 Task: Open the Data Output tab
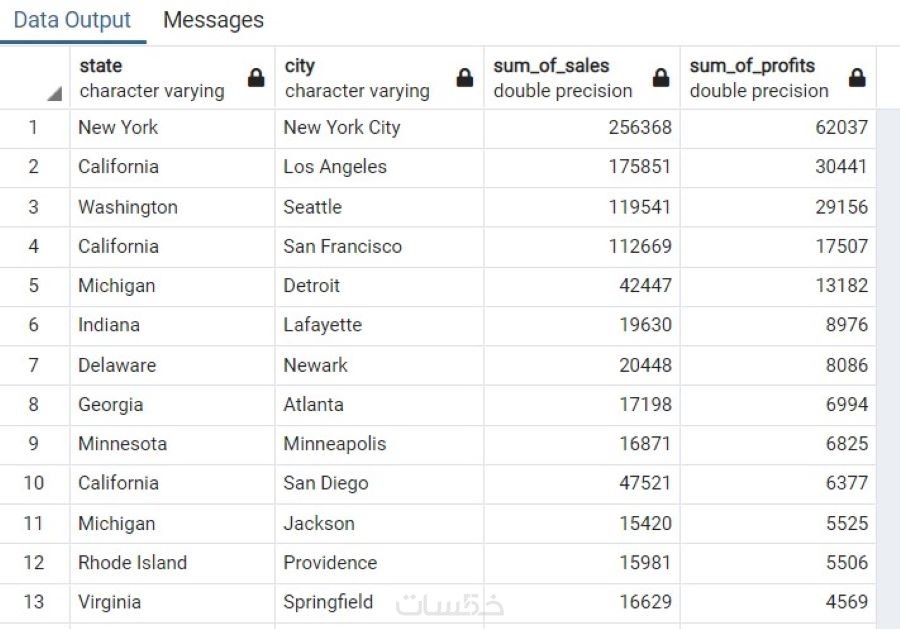[x=72, y=20]
